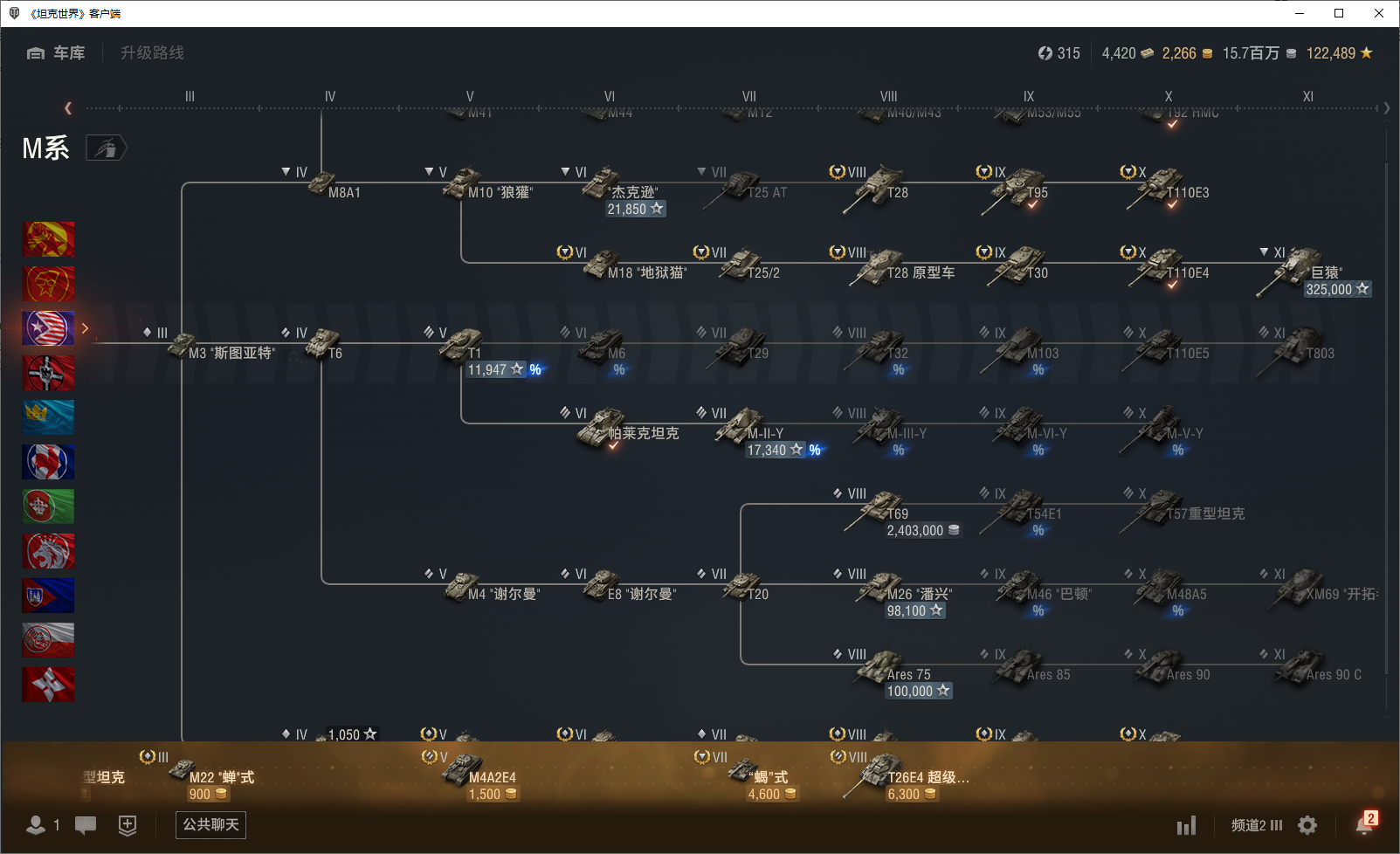Select the T57重型坦克 tank node
Viewport: 1400px width, 854px height.
[1184, 508]
